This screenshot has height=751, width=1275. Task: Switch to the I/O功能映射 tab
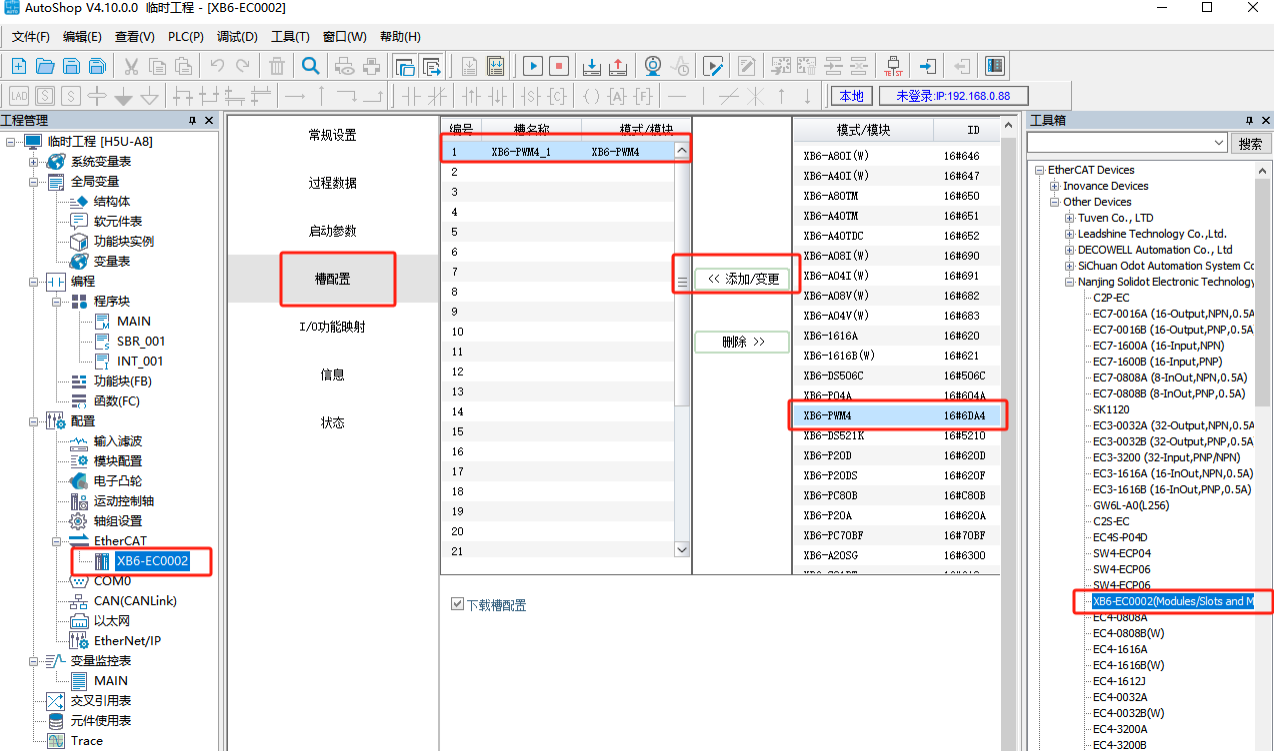(x=332, y=326)
